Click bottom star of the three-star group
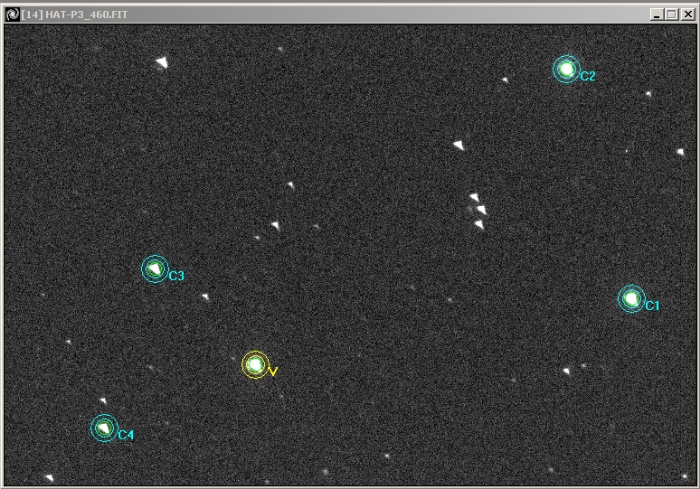 (479, 225)
